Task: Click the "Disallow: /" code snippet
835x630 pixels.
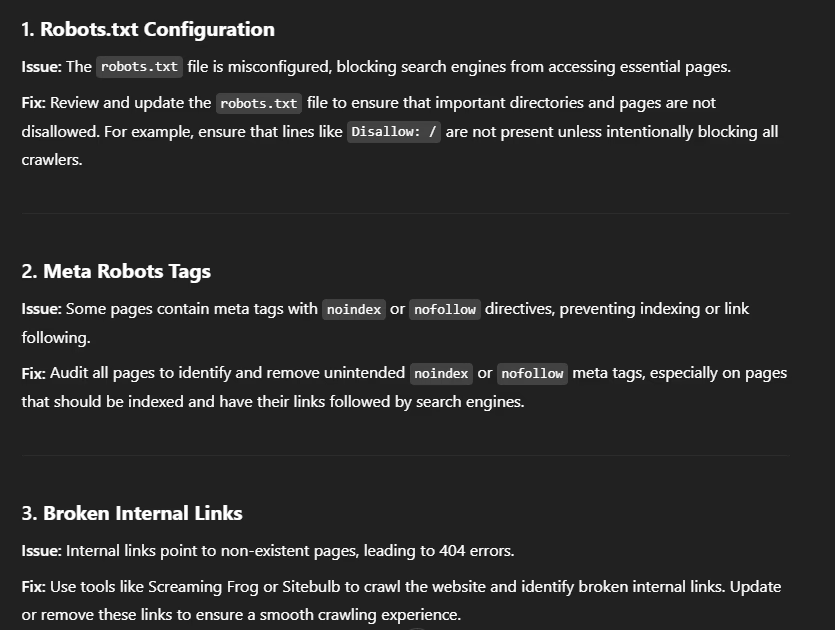Action: coord(394,132)
